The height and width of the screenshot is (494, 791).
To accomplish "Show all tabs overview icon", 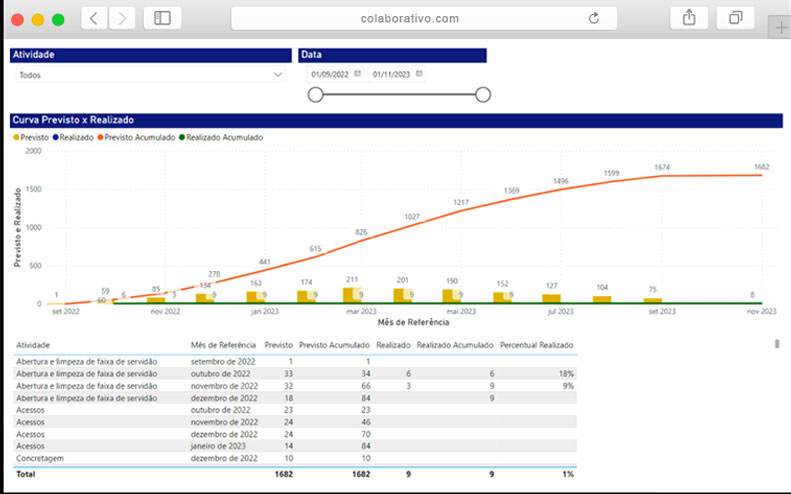I will point(735,18).
